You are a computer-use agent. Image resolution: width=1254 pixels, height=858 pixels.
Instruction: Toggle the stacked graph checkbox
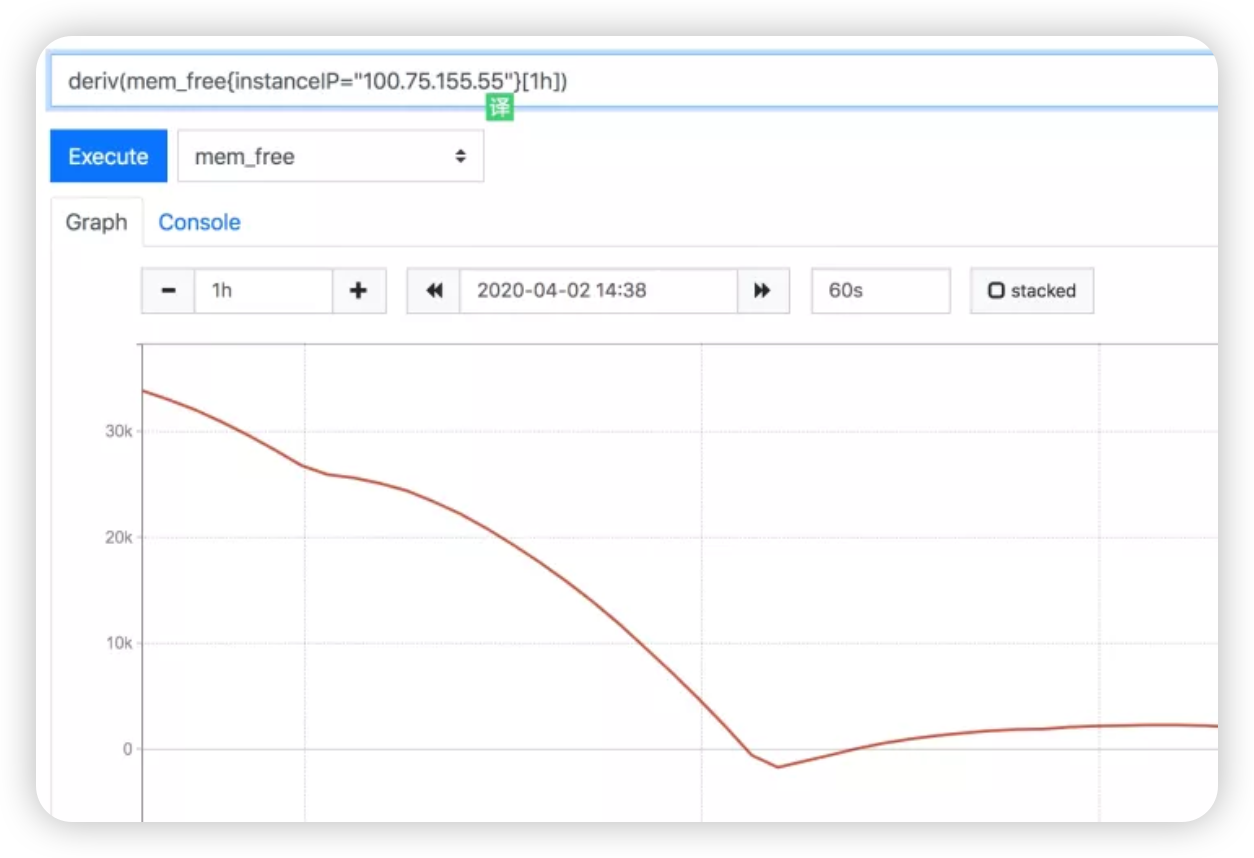coord(1031,291)
